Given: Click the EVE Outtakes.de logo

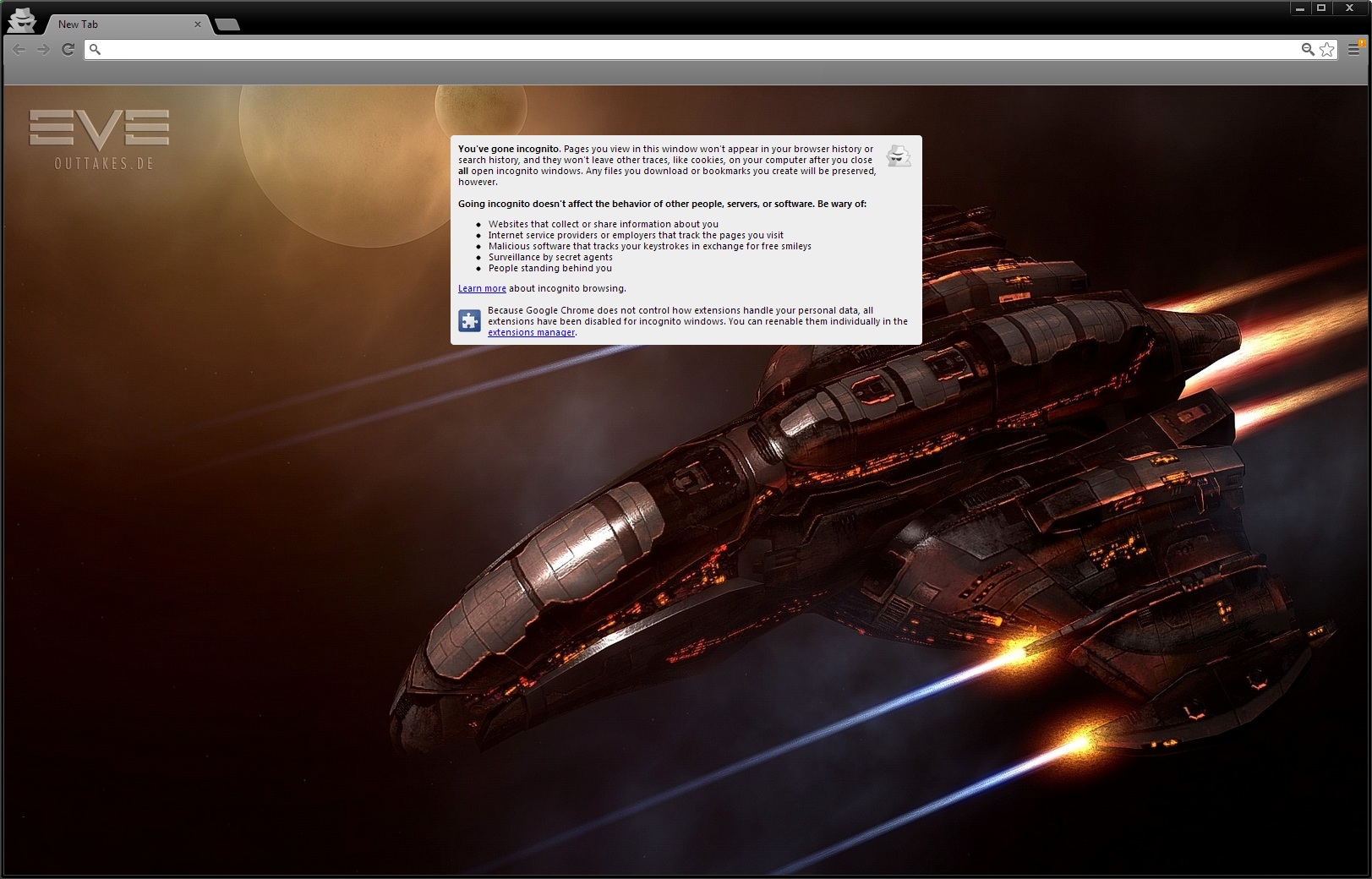Looking at the screenshot, I should coord(100,139).
